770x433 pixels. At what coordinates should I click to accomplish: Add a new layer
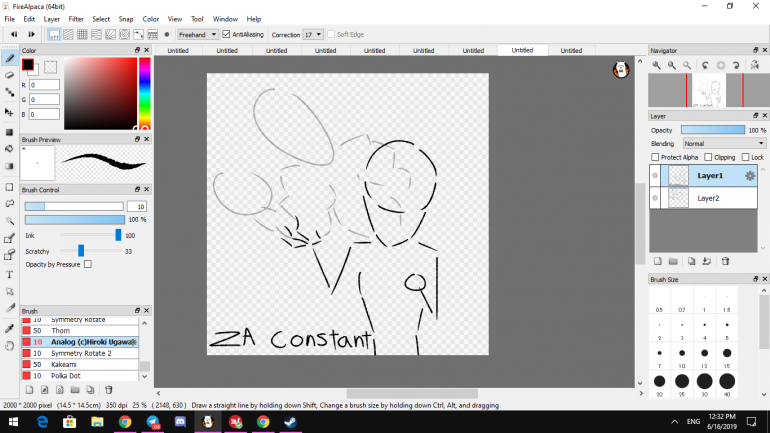tap(658, 261)
